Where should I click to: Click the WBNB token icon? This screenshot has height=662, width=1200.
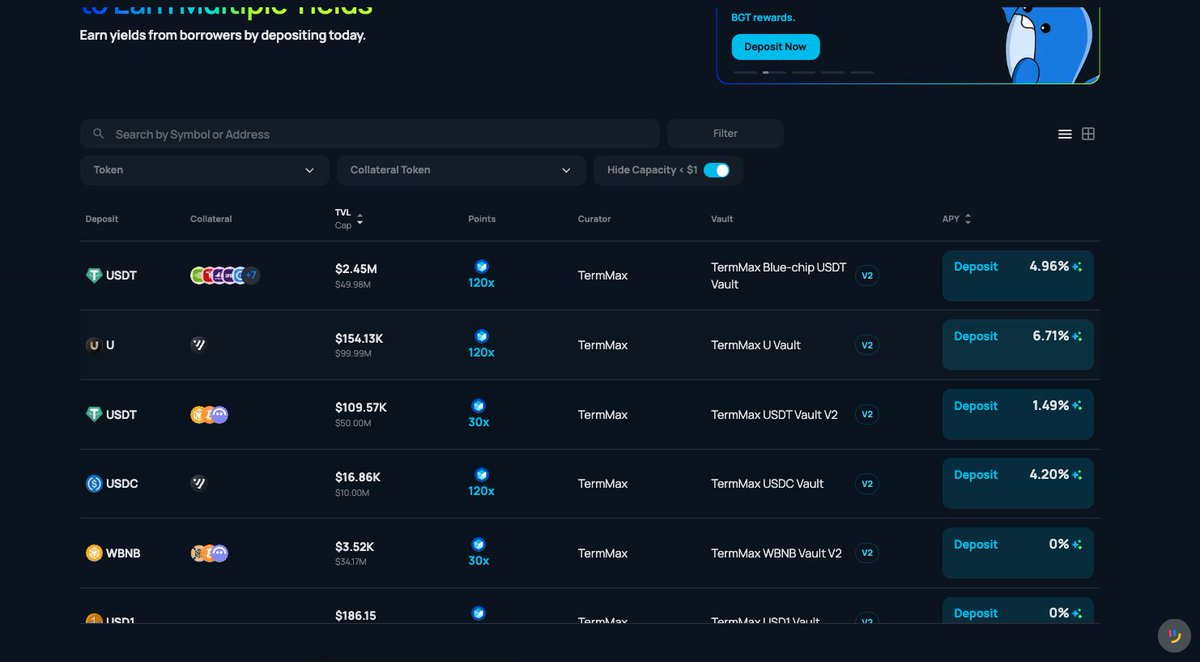click(94, 553)
